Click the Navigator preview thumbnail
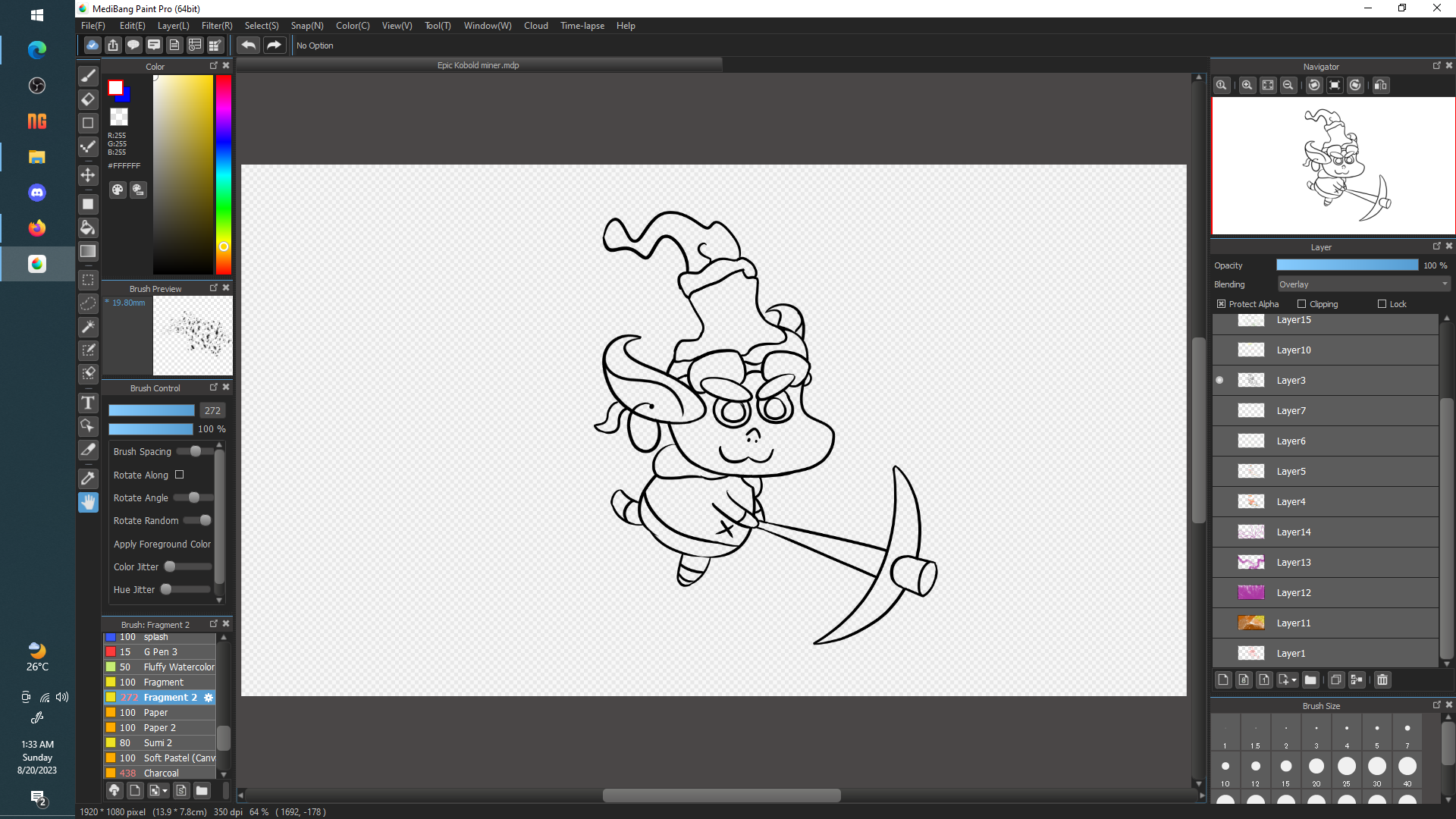 coord(1333,165)
